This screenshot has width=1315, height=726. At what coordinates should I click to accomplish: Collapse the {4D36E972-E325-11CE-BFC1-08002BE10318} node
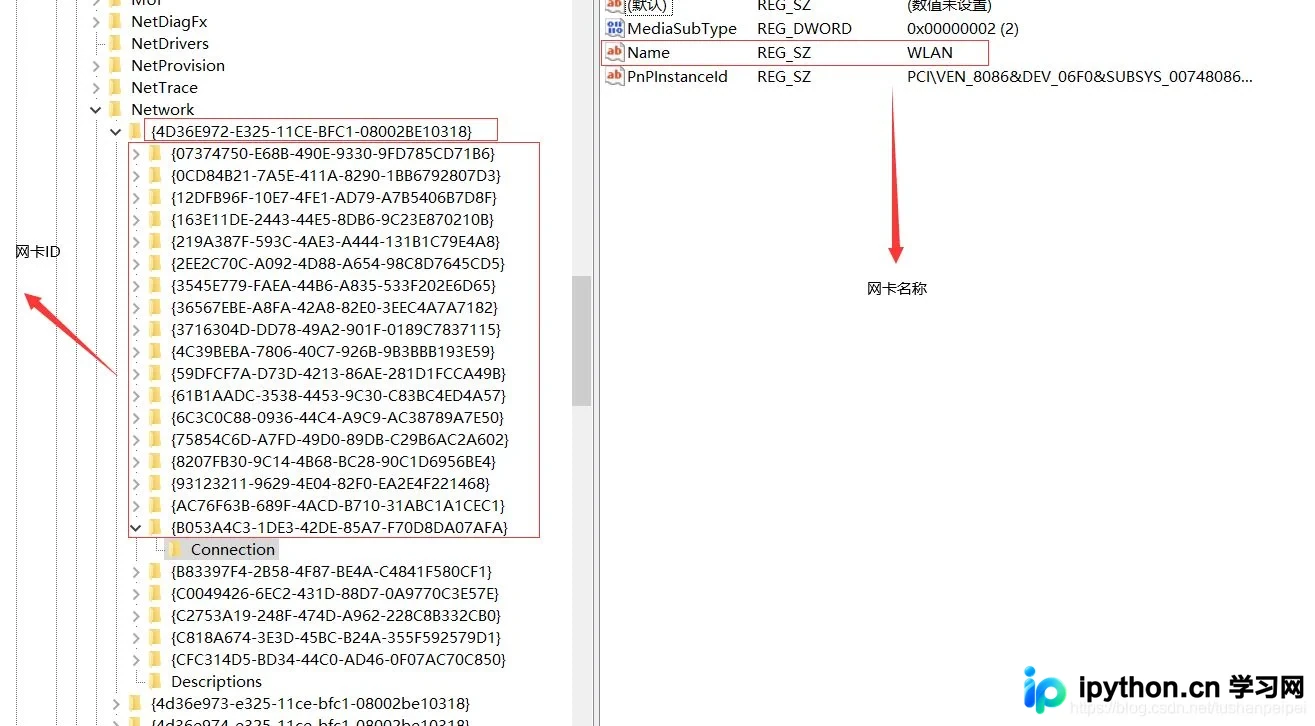(116, 132)
